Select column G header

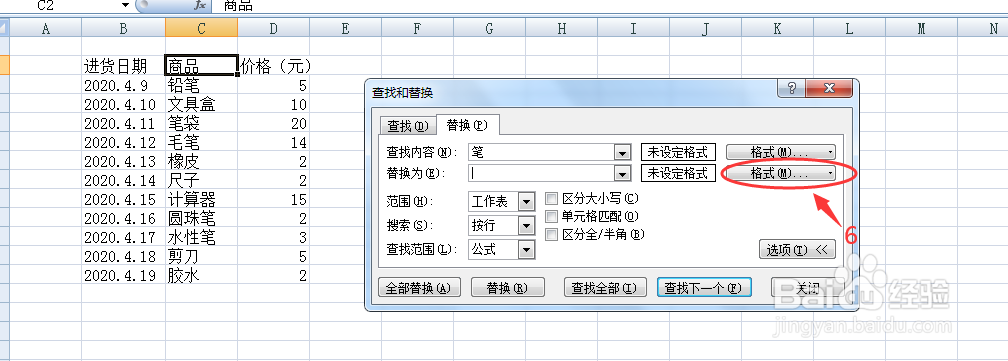[x=489, y=28]
